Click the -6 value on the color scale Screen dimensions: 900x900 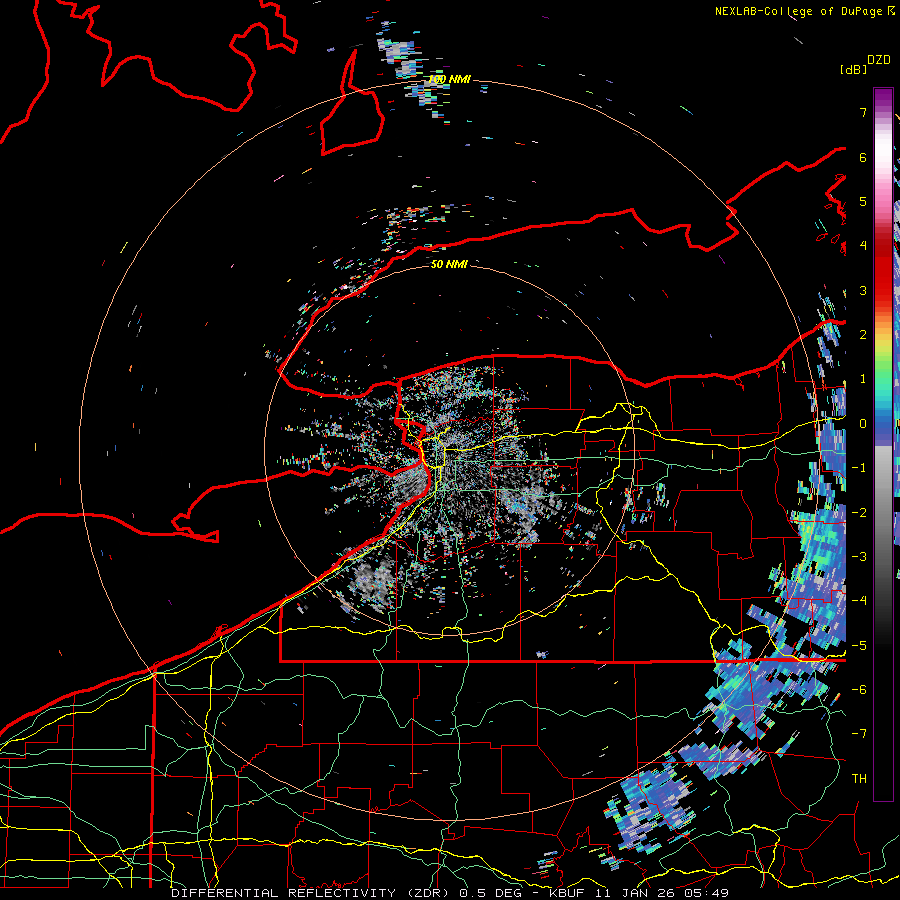point(859,689)
